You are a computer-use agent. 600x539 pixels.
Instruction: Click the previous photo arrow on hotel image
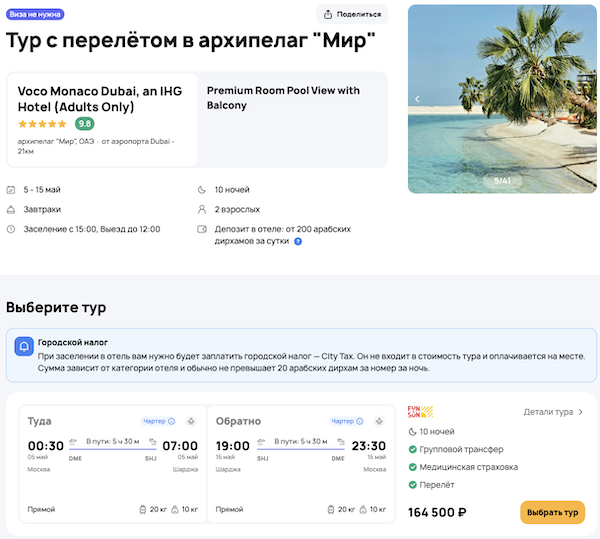(x=418, y=99)
